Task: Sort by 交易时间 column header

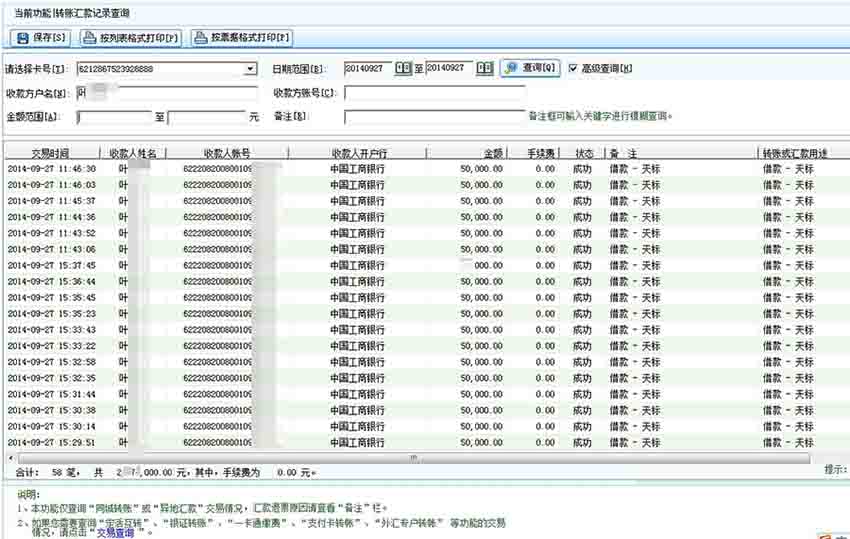Action: pos(50,154)
